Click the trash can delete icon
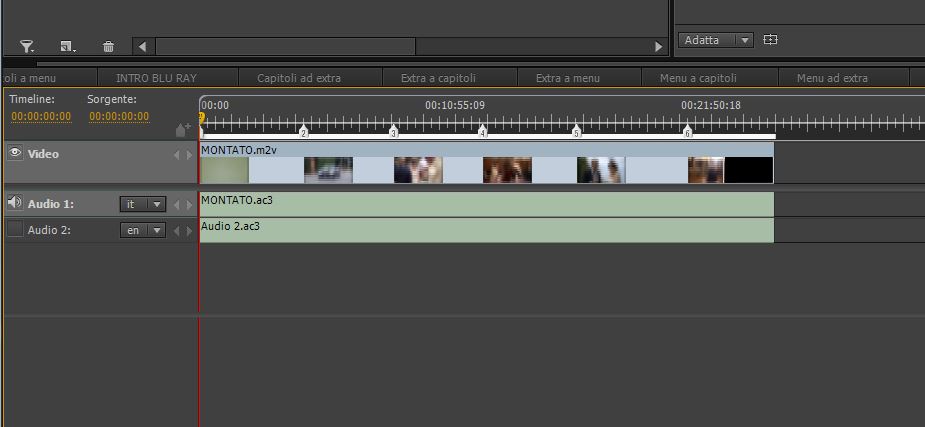925x427 pixels. click(x=109, y=47)
